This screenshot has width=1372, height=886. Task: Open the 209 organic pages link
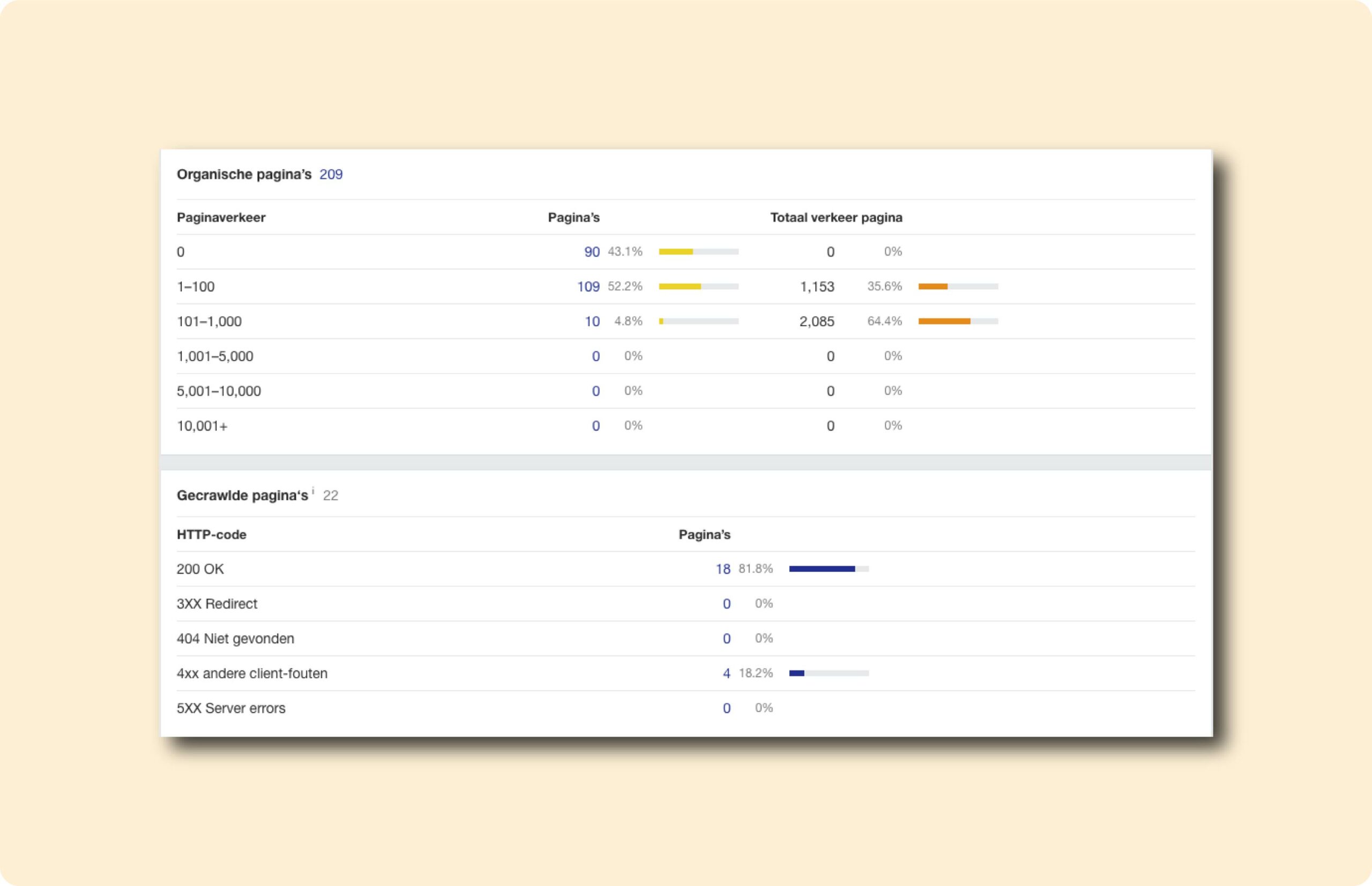[331, 174]
